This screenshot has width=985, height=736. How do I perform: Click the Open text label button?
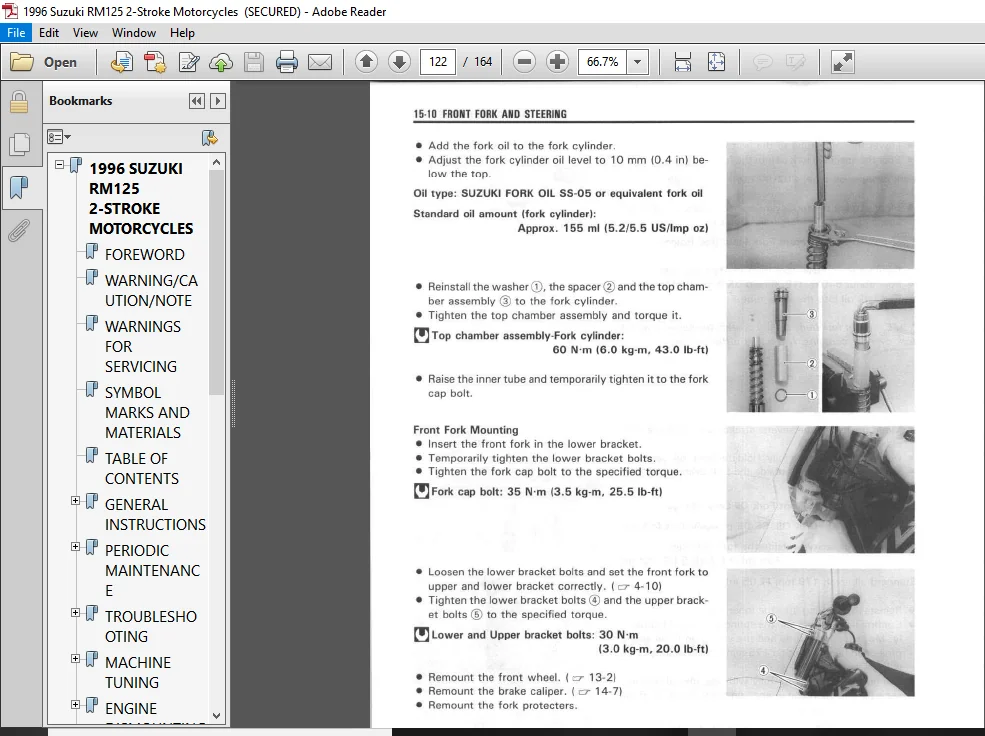tap(60, 62)
